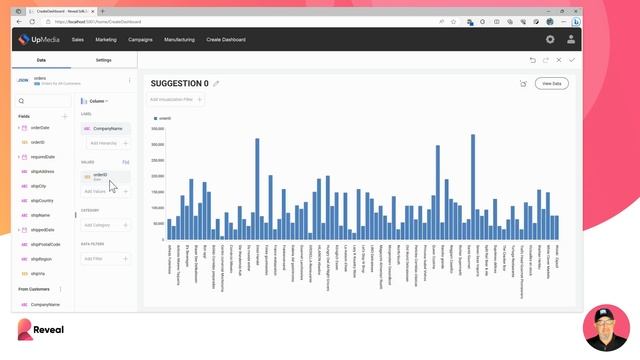
Task: Click the SUGGESTION 0 title text
Action: (180, 84)
